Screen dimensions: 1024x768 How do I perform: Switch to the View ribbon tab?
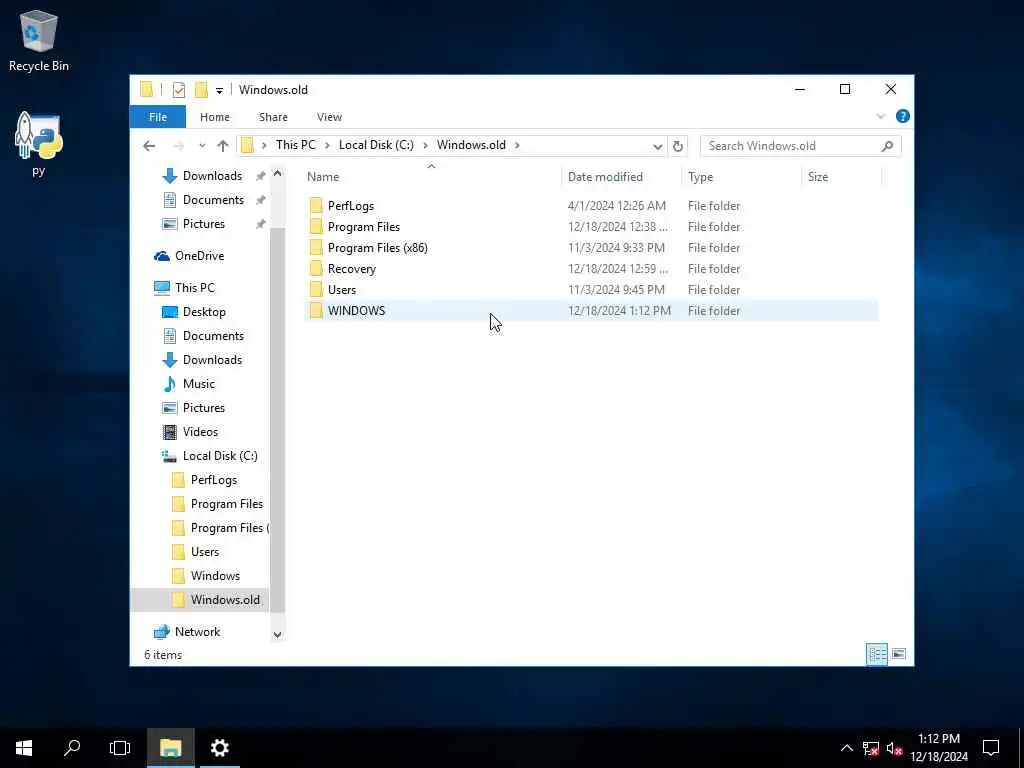(329, 117)
